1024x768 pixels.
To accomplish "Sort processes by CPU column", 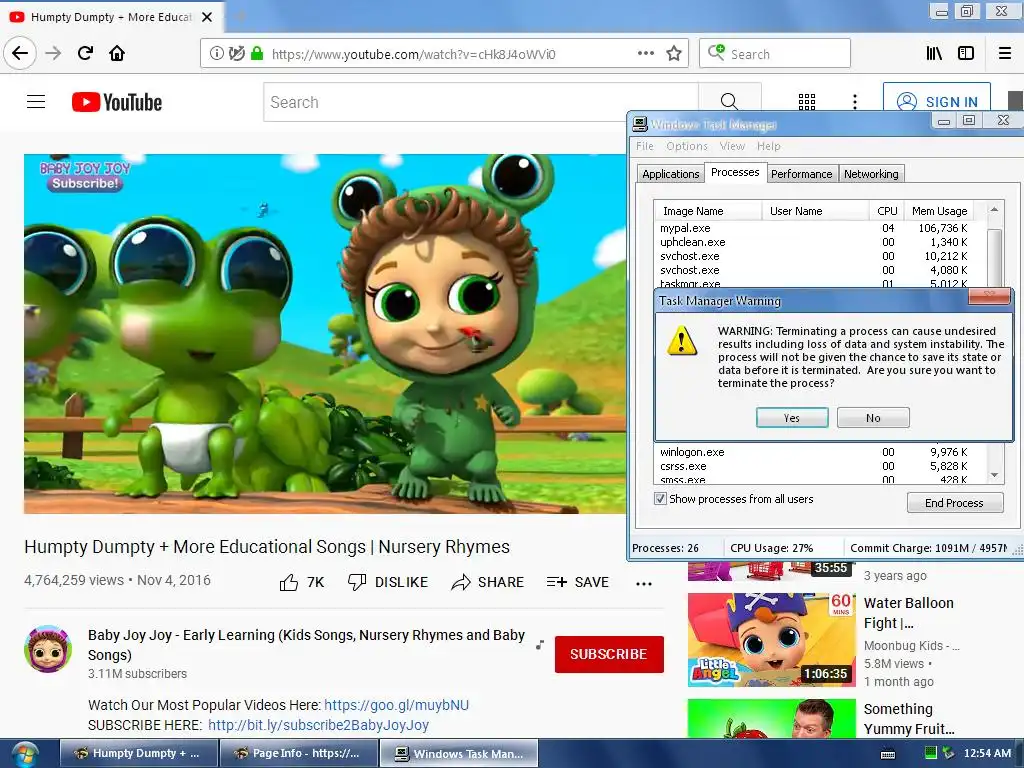I will point(887,211).
